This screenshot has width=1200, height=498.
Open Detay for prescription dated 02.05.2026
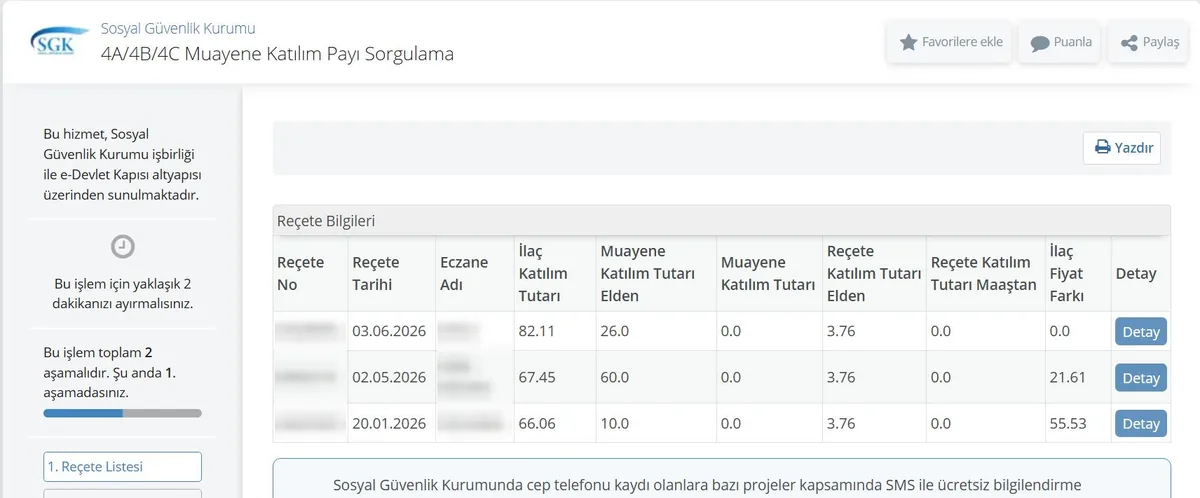click(1141, 377)
